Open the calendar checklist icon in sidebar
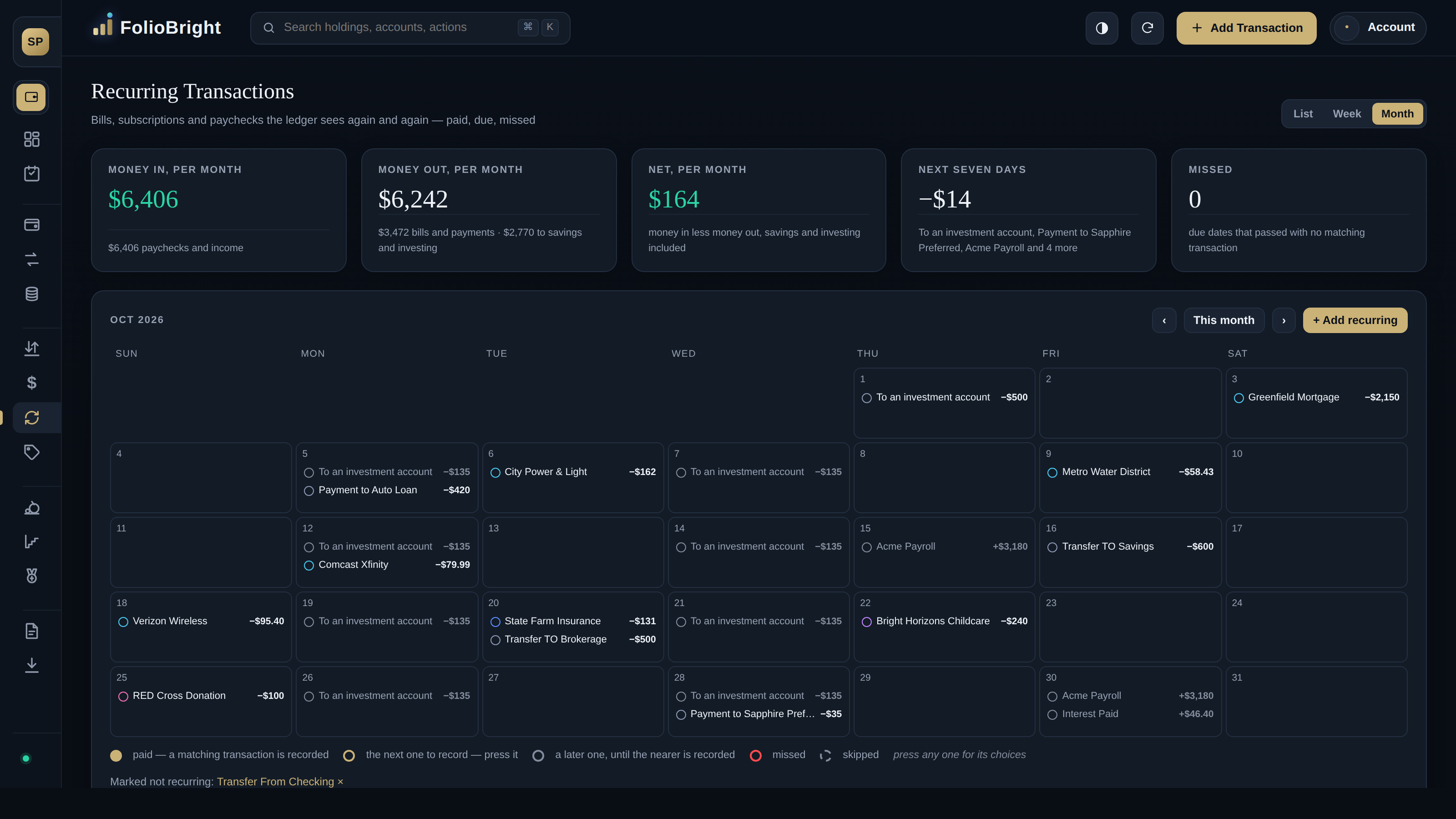The width and height of the screenshot is (1456, 819). 32,173
